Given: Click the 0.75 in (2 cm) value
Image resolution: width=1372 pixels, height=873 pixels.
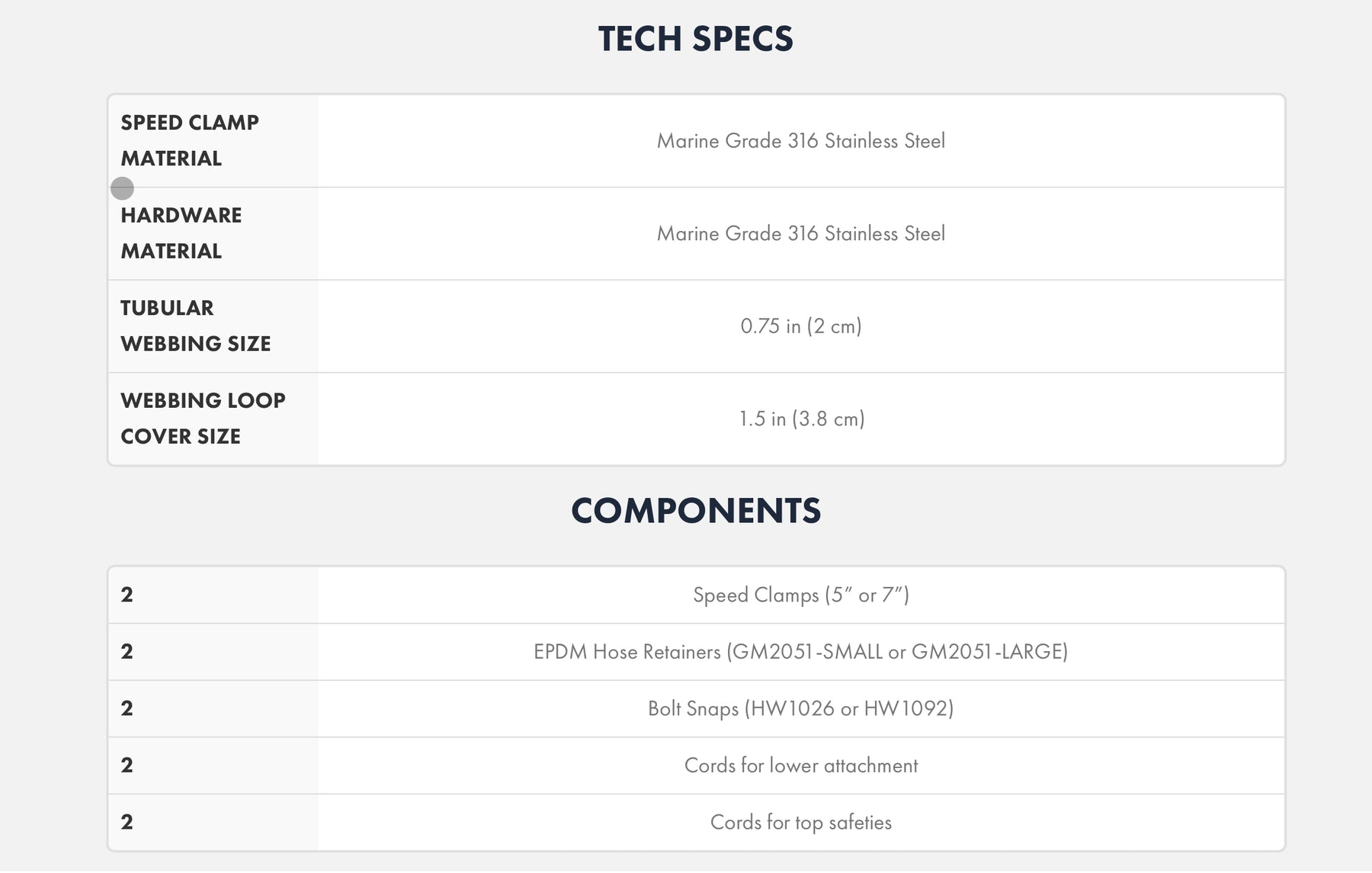Looking at the screenshot, I should coord(801,326).
